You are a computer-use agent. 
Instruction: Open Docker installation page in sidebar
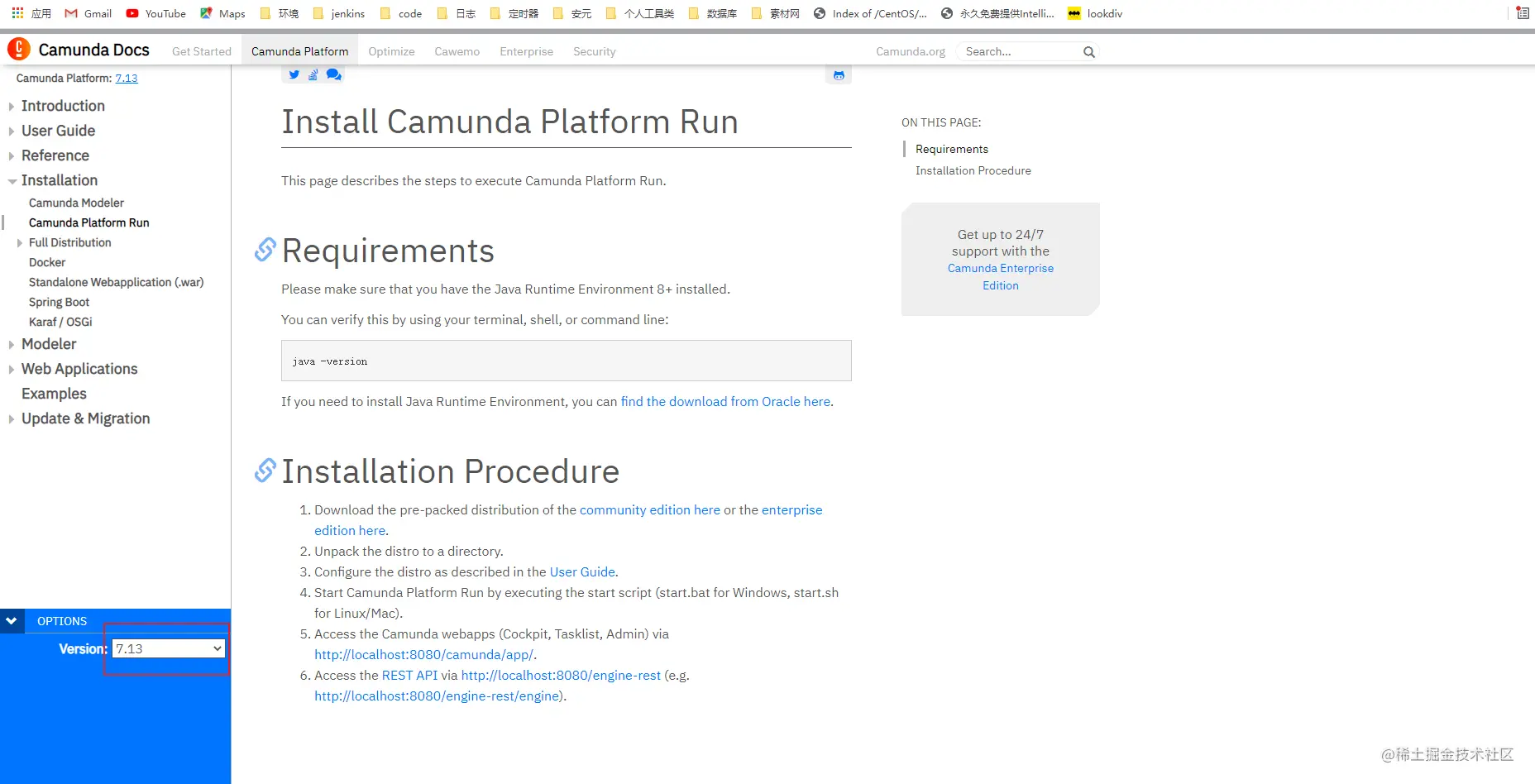point(47,262)
